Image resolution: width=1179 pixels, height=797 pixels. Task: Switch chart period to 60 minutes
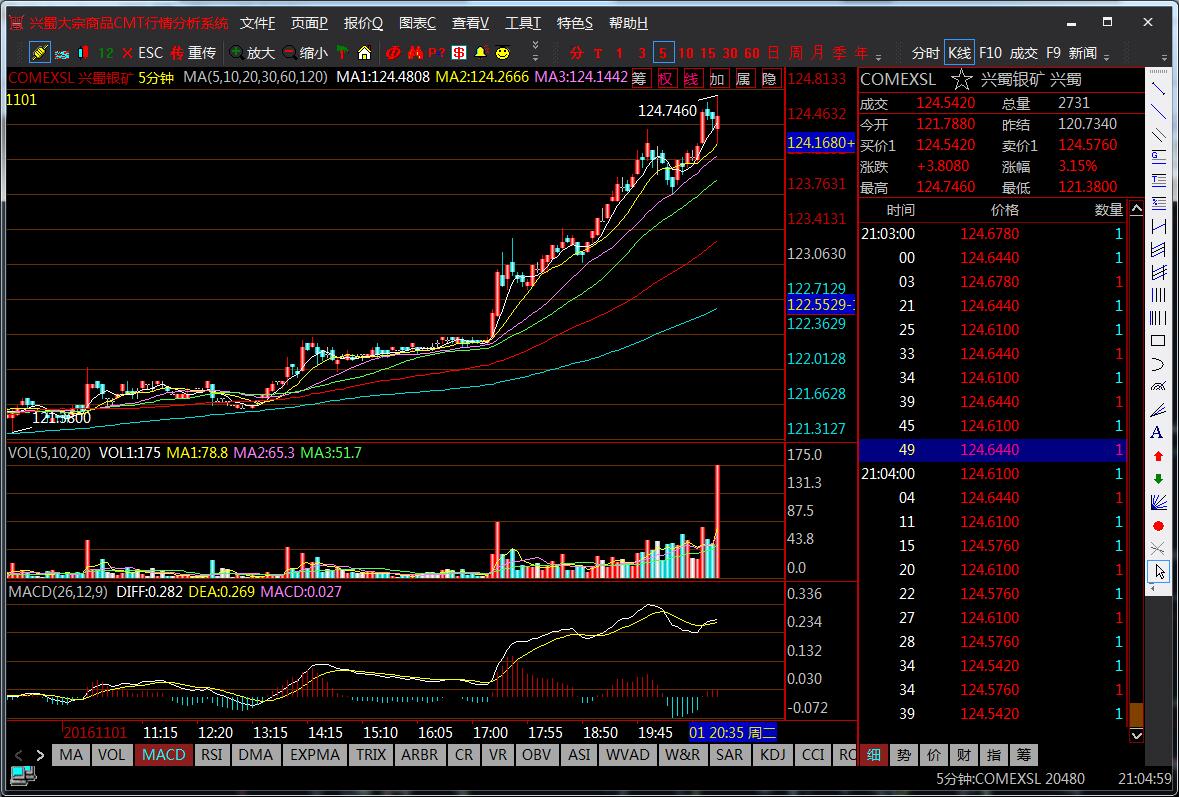click(x=751, y=53)
